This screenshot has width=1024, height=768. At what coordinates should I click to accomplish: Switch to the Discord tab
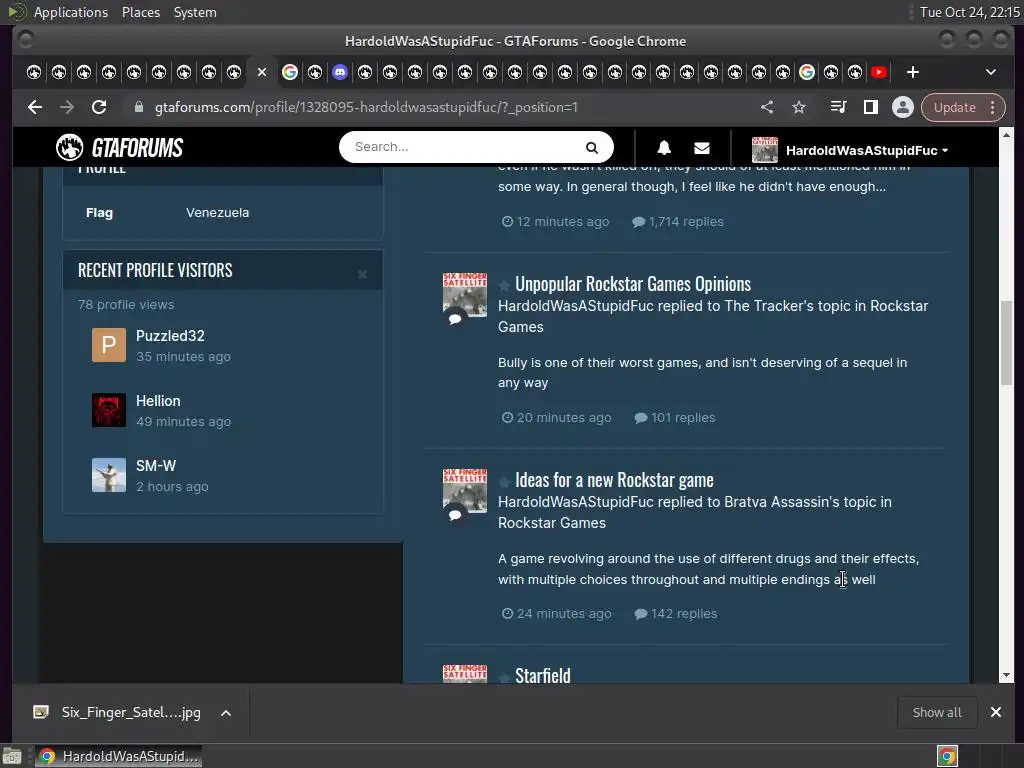point(340,72)
